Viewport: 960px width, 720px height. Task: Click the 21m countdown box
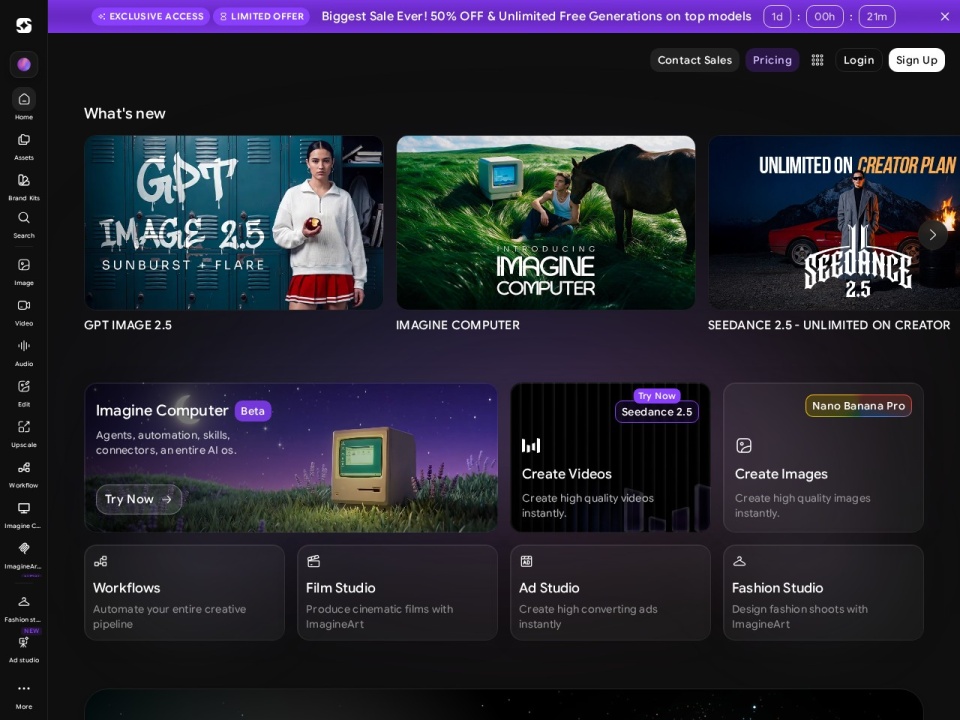tap(877, 17)
